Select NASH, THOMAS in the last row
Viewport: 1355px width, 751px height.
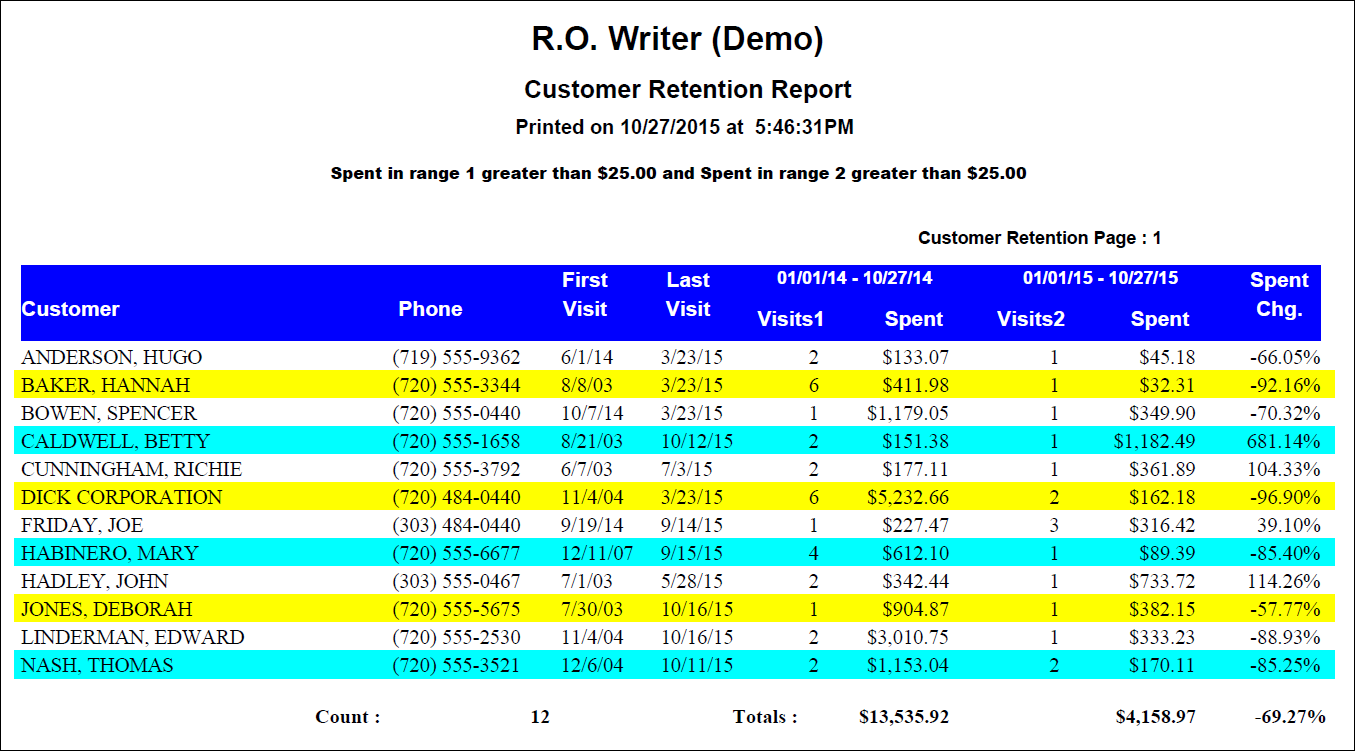coord(98,665)
